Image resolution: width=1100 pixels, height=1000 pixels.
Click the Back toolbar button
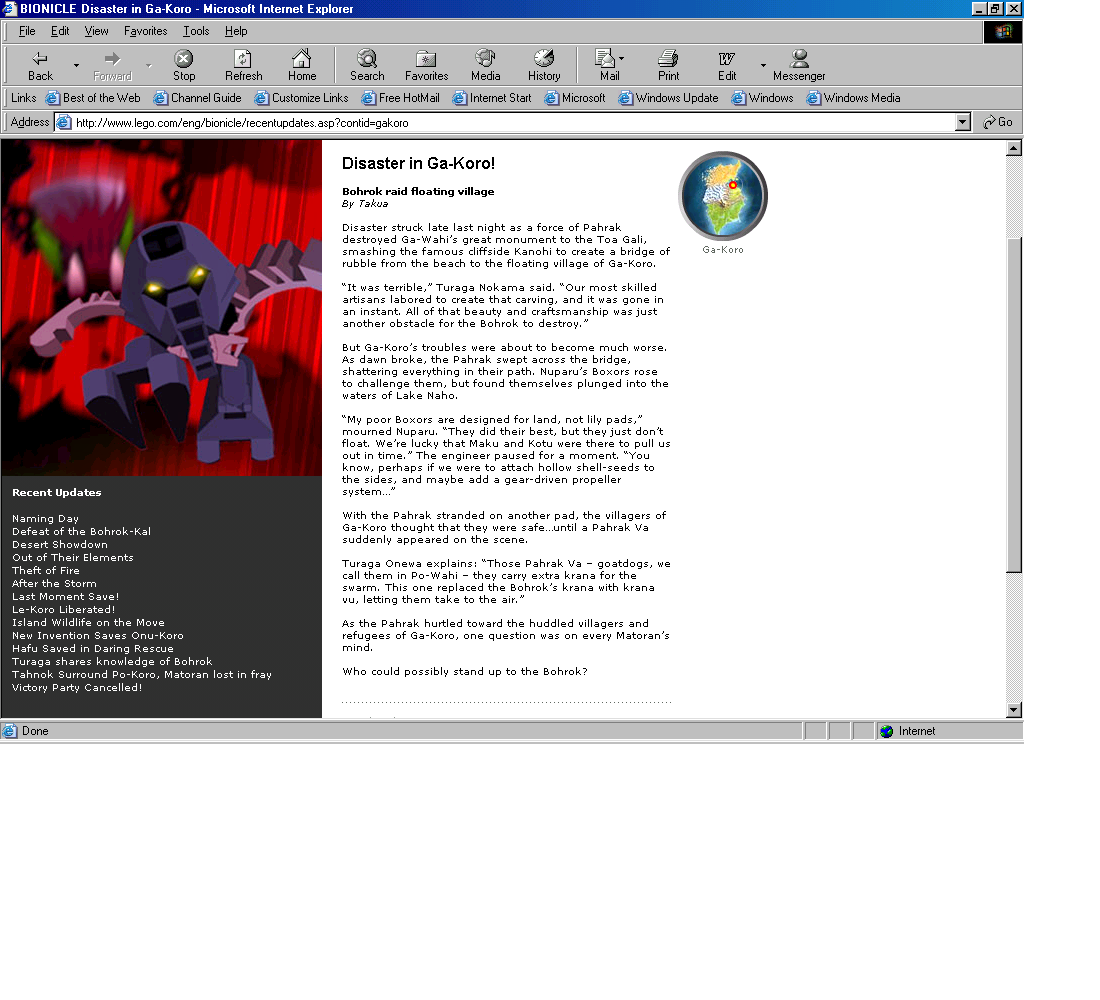[x=40, y=66]
